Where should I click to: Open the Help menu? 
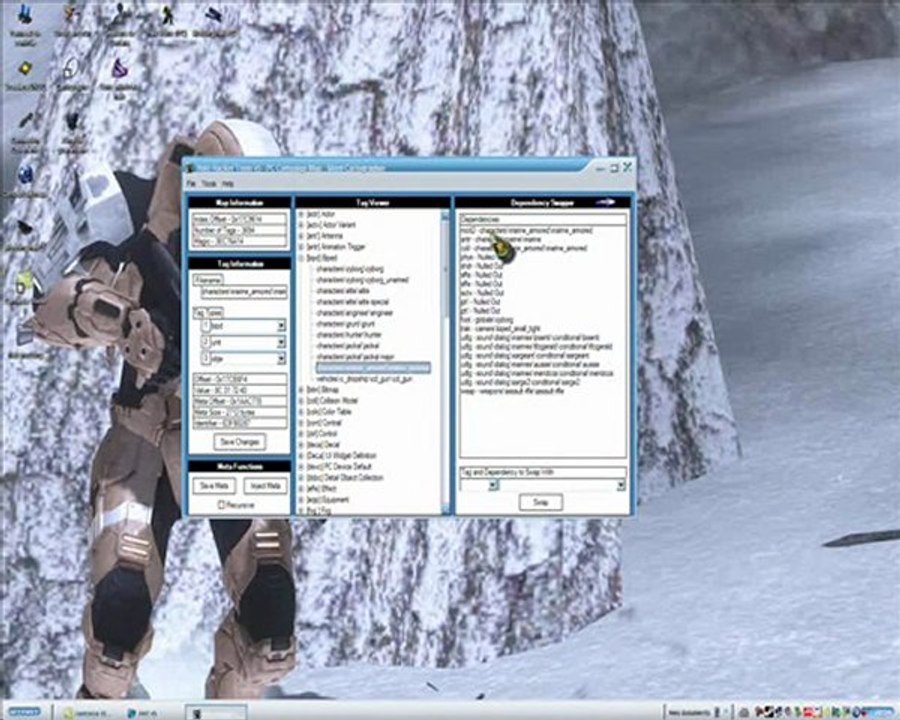tap(228, 184)
